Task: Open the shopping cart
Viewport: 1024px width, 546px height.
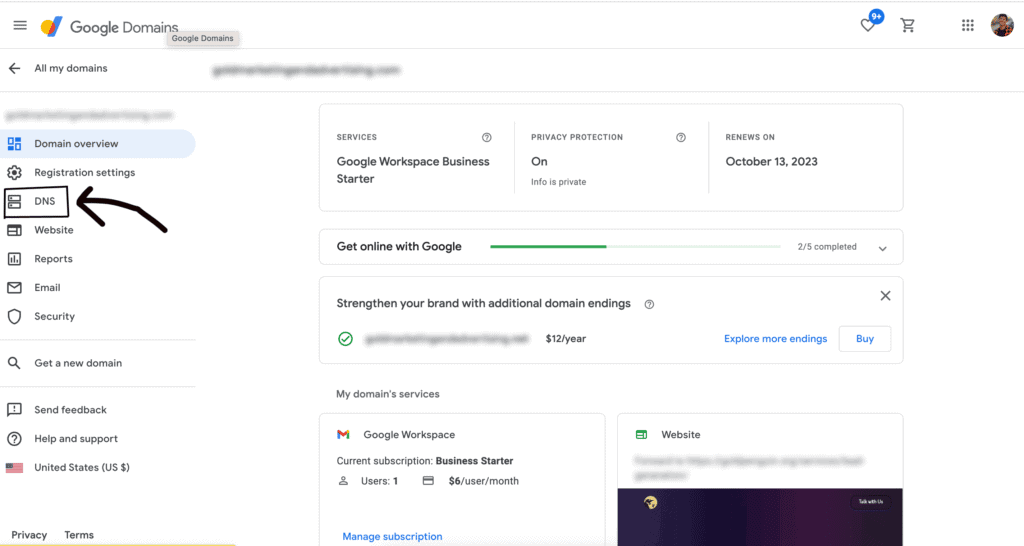Action: (x=907, y=25)
